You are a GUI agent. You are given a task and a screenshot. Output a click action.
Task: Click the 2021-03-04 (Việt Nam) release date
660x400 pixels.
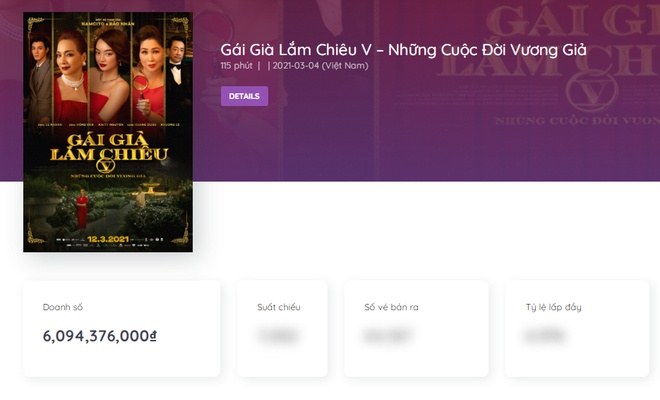coord(320,66)
